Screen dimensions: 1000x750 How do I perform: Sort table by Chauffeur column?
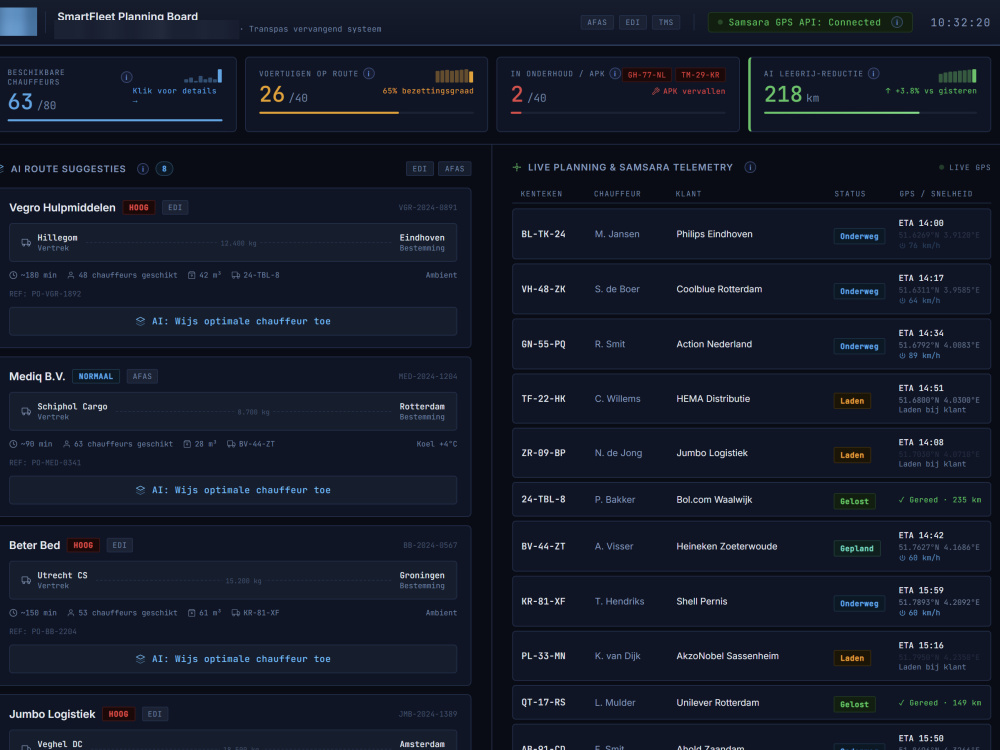coord(617,194)
